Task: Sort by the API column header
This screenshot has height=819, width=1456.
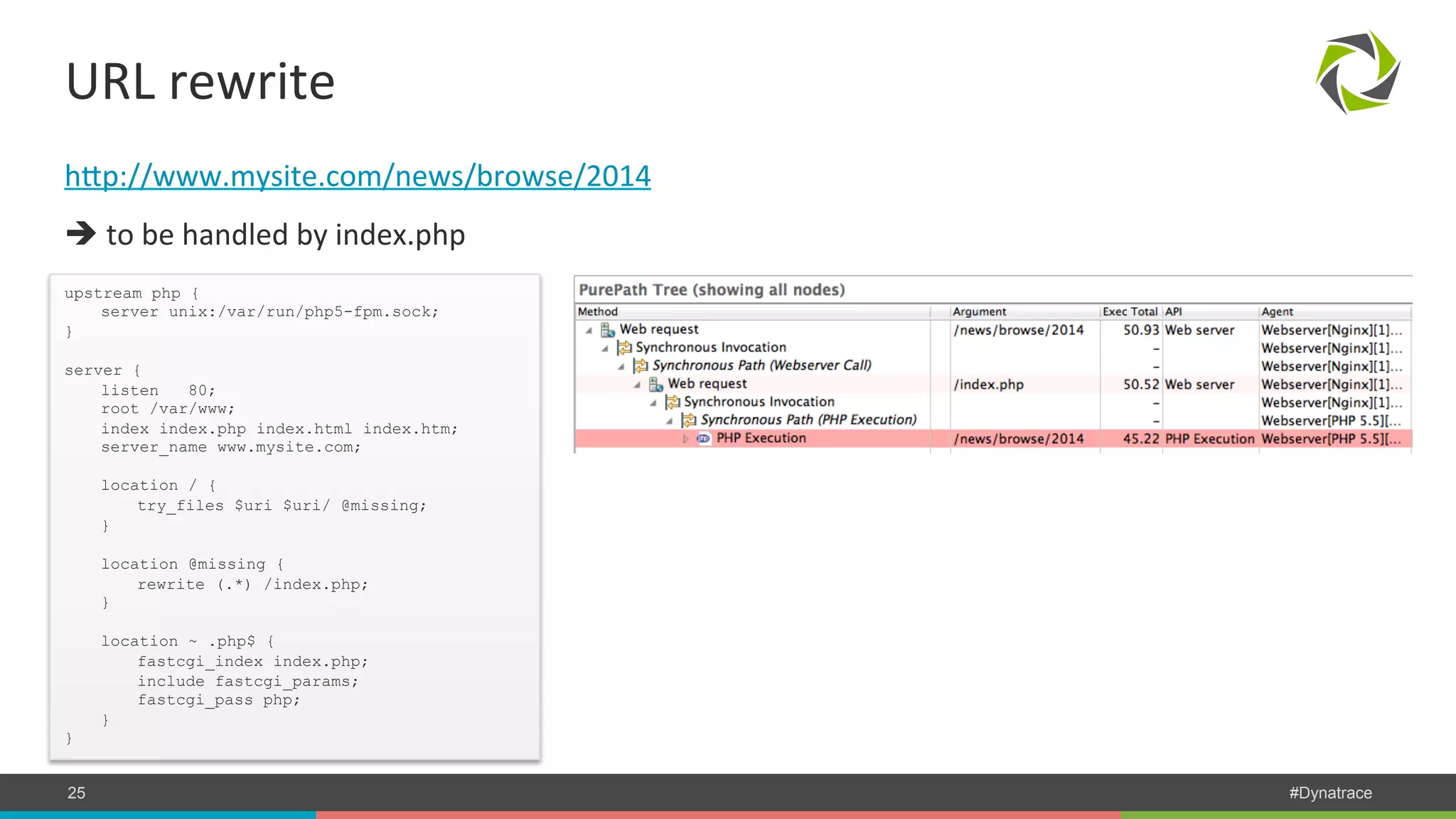Action: [1210, 311]
